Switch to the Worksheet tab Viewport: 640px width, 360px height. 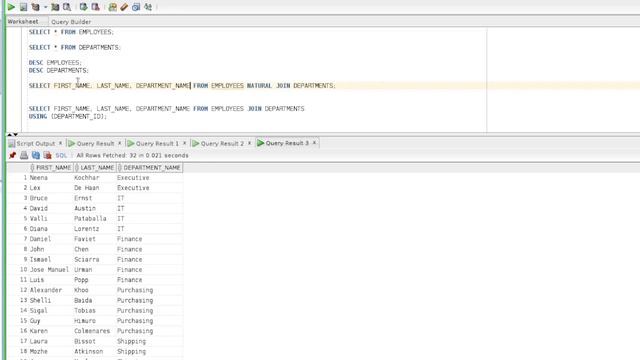click(23, 22)
